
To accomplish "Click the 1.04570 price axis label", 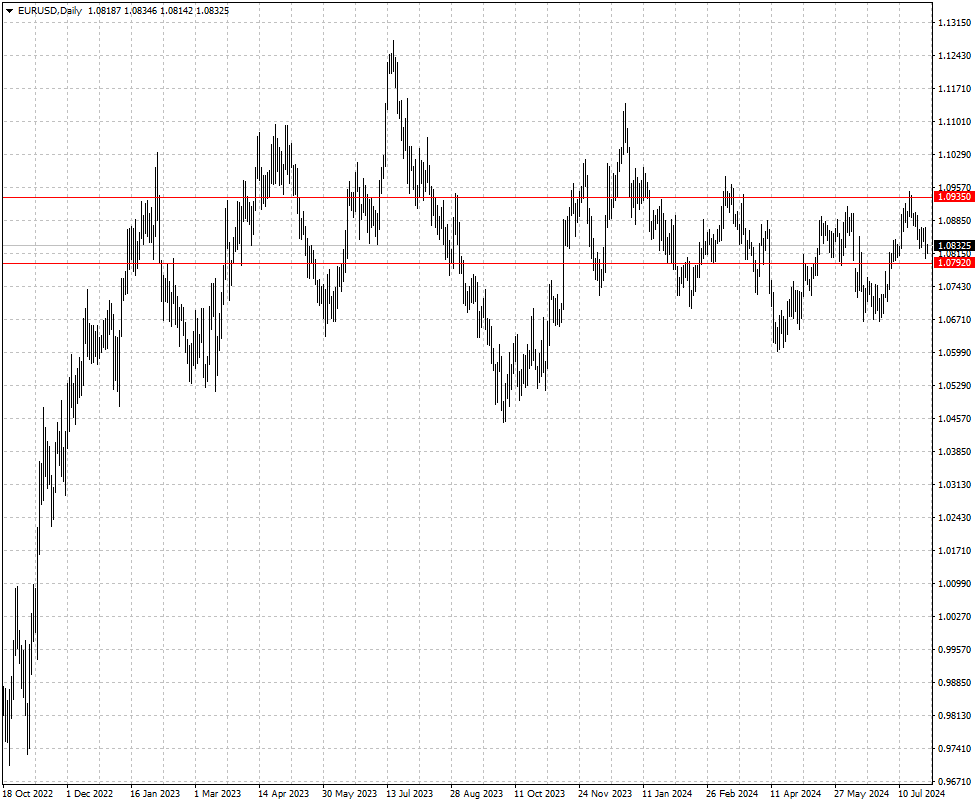I will point(954,419).
